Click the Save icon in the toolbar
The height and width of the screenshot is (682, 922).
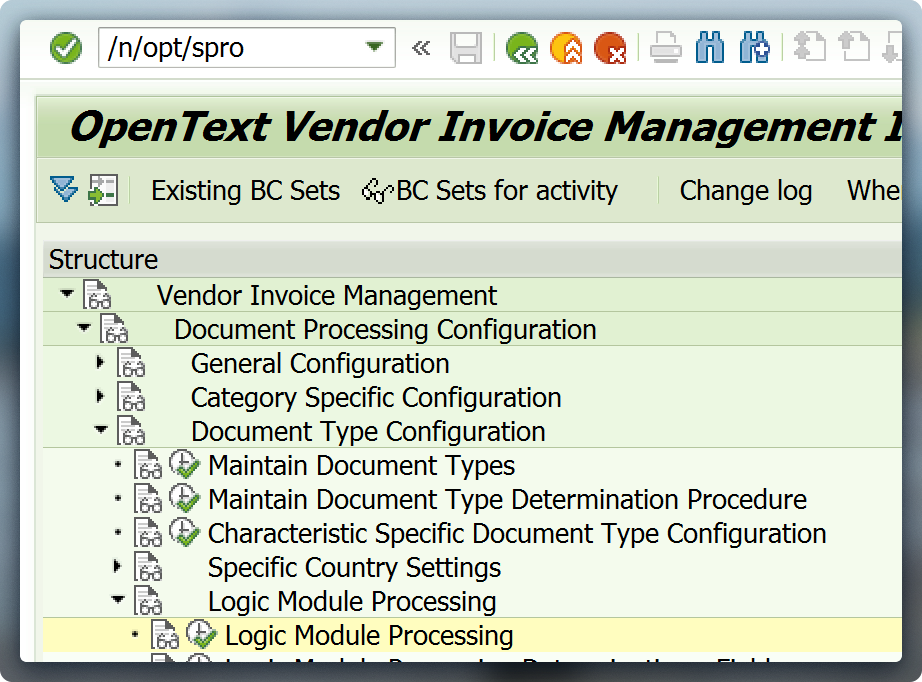coord(466,47)
